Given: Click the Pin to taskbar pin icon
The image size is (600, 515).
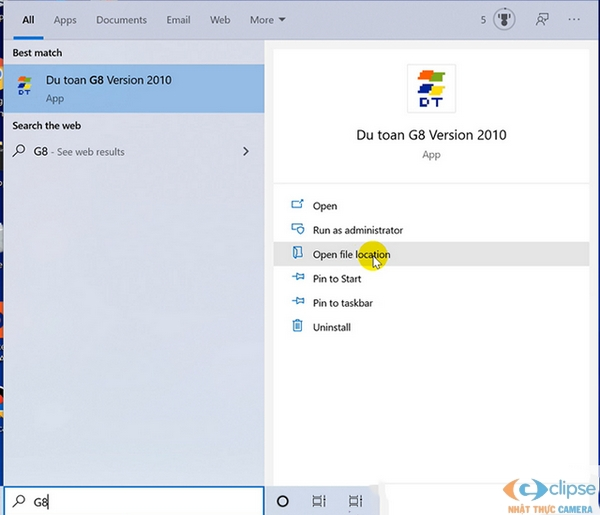Looking at the screenshot, I should click(298, 301).
